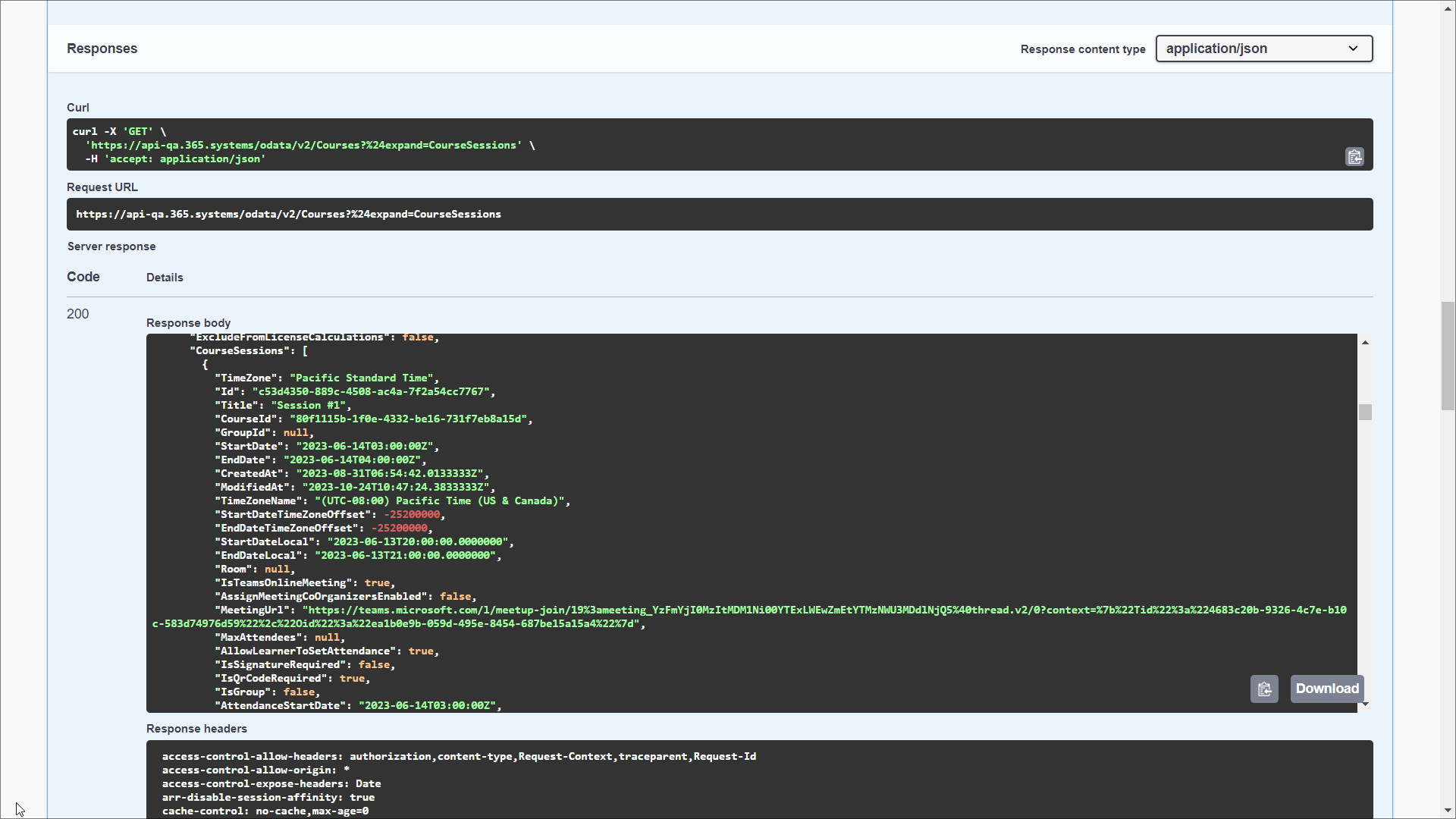Image resolution: width=1456 pixels, height=819 pixels.
Task: Open the Response content type dropdown
Action: [1263, 49]
